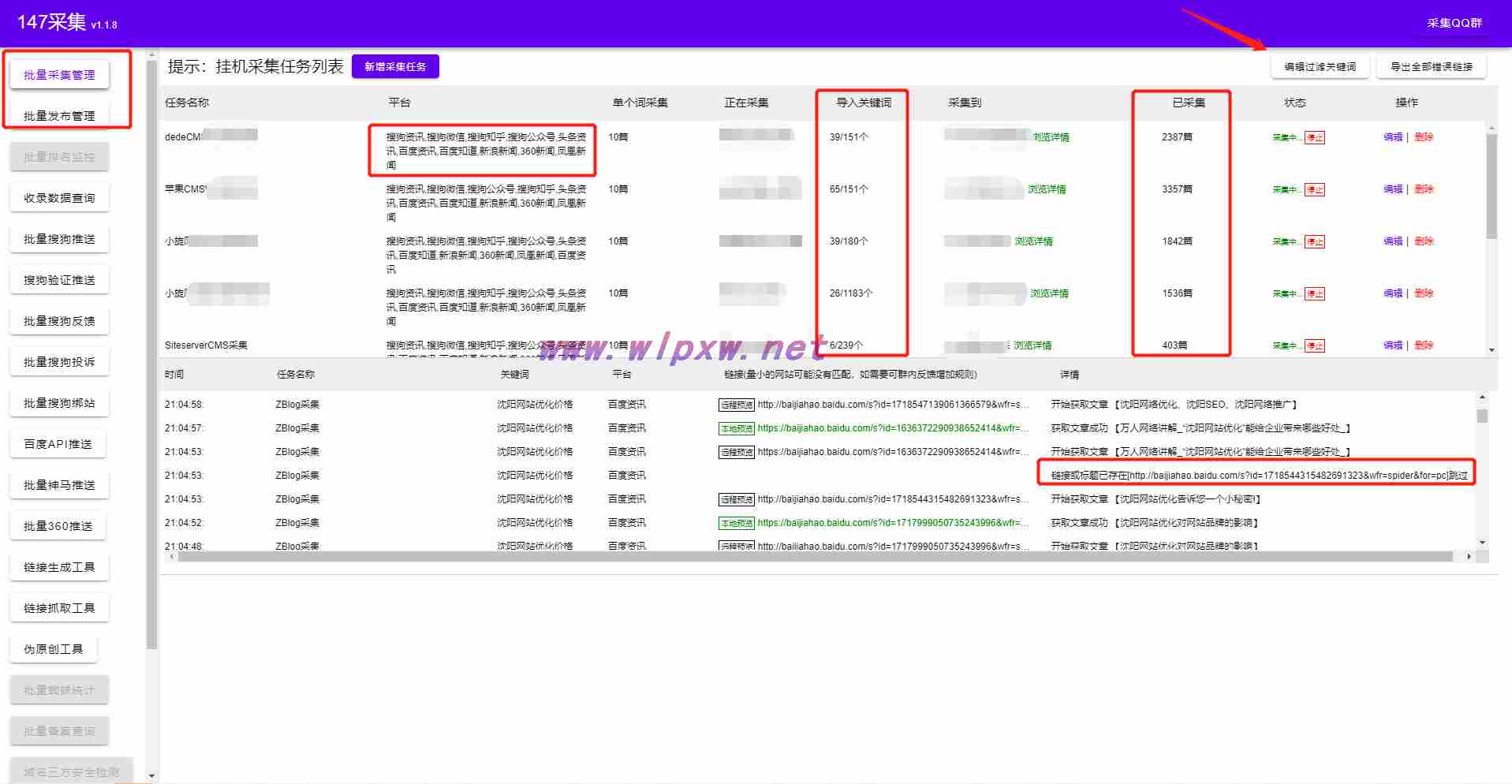Click the log panel scrollbar up arrow
This screenshot has width=1512, height=784.
1482,397
